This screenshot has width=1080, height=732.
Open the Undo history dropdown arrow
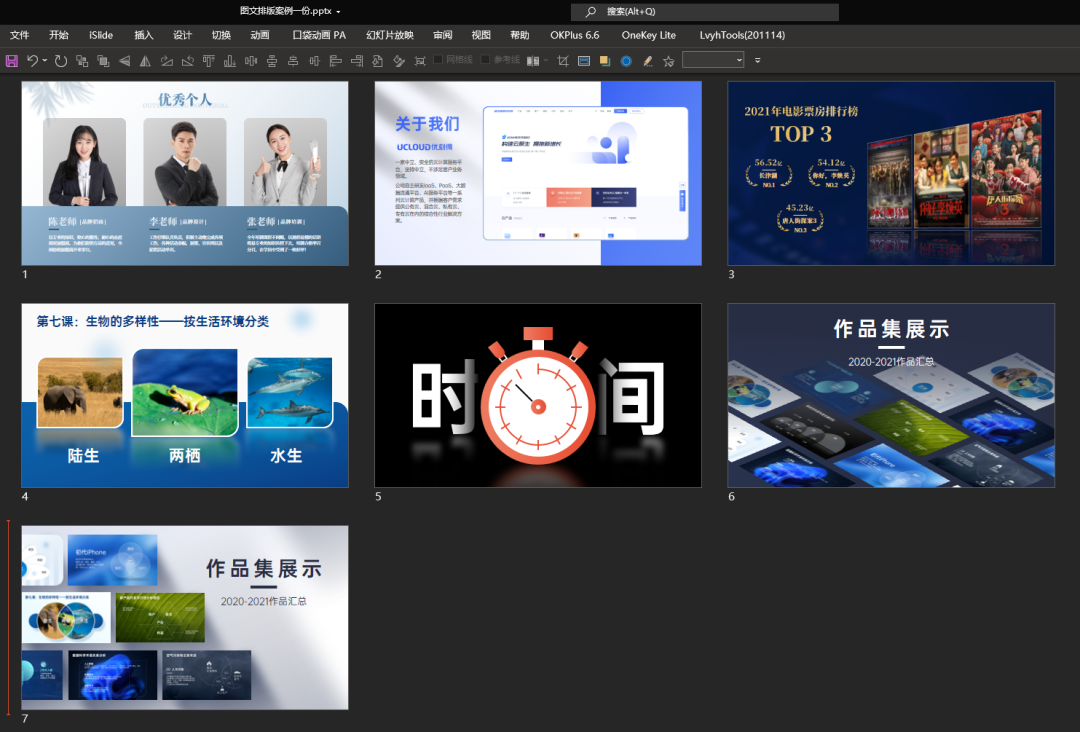(x=45, y=61)
